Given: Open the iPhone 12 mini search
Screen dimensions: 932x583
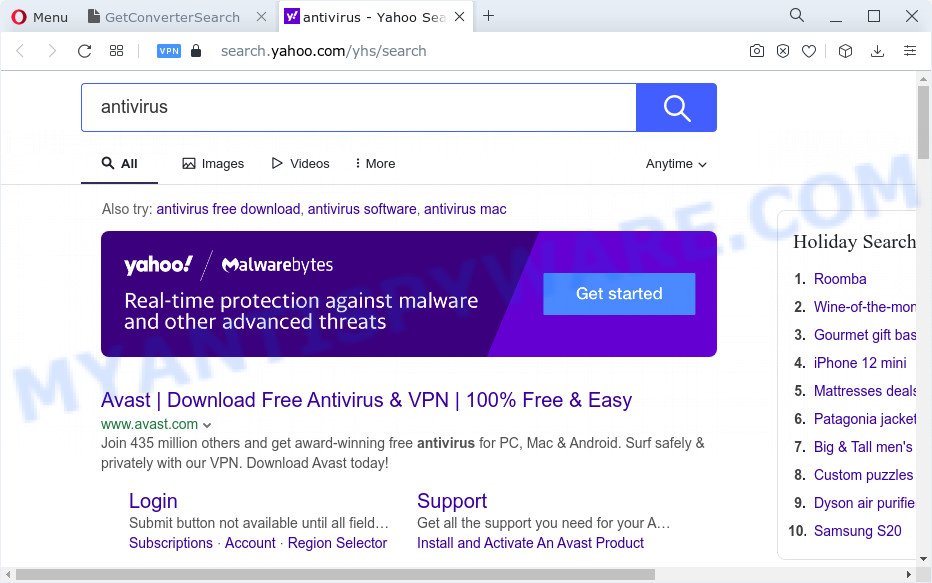Looking at the screenshot, I should [860, 363].
